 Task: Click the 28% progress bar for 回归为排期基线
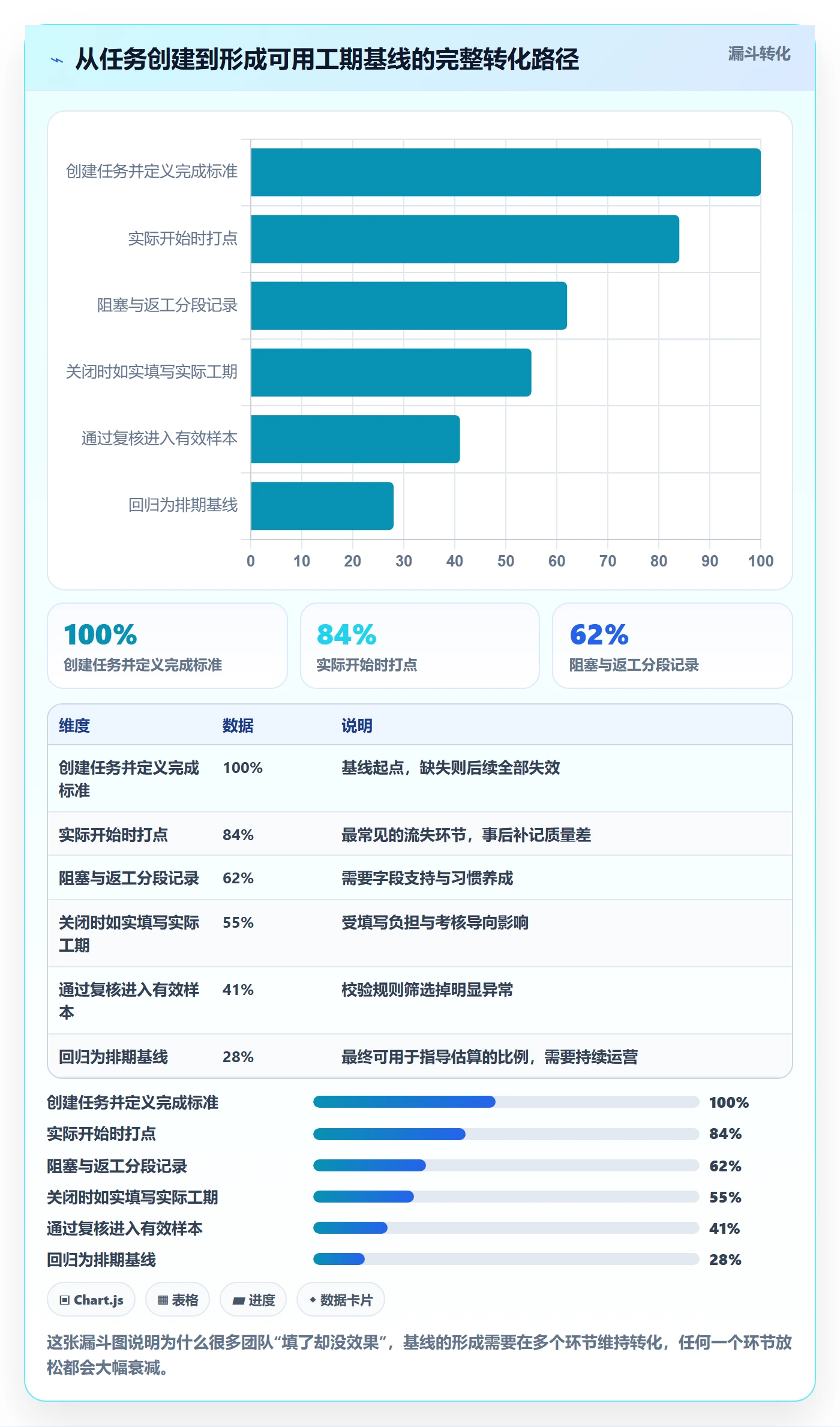(506, 1259)
